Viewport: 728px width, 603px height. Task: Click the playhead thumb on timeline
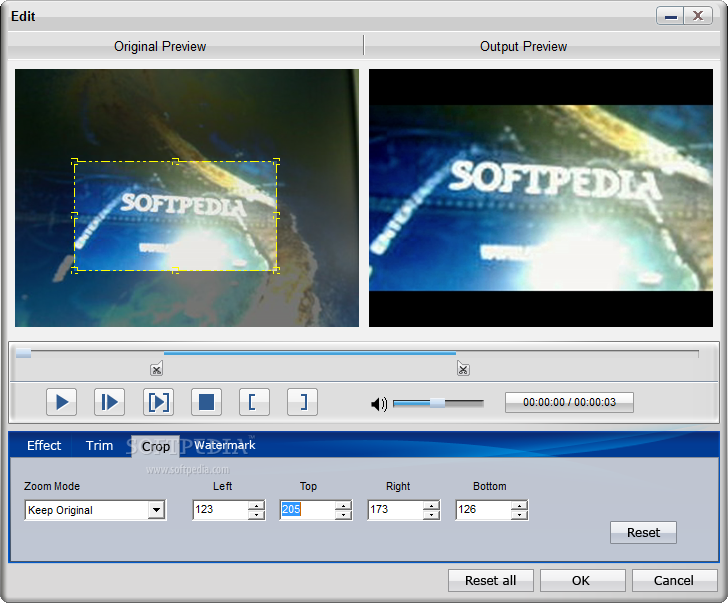23,354
